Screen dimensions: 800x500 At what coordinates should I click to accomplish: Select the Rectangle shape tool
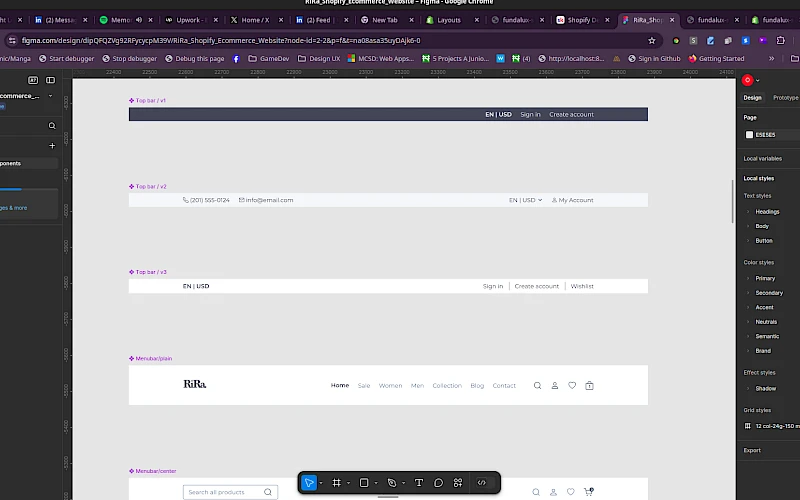(x=364, y=483)
